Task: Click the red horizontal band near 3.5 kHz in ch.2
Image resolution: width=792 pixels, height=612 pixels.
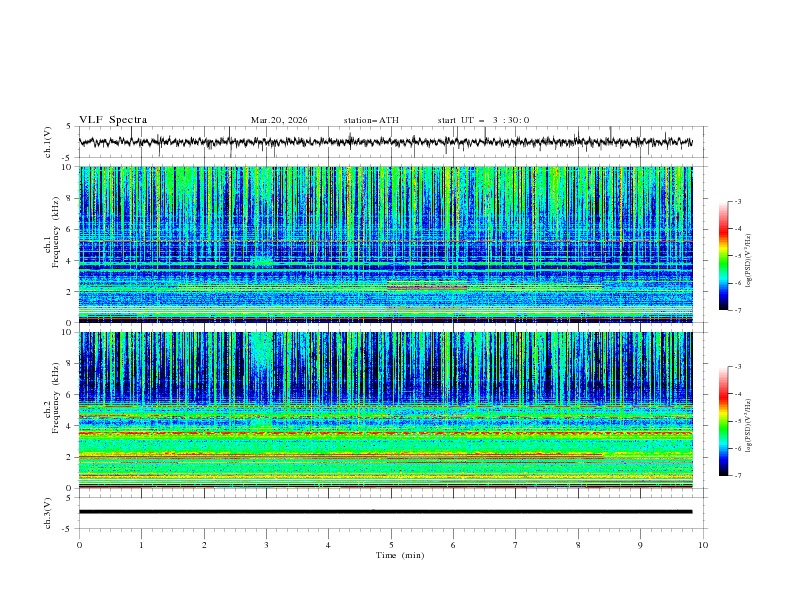Action: point(385,433)
